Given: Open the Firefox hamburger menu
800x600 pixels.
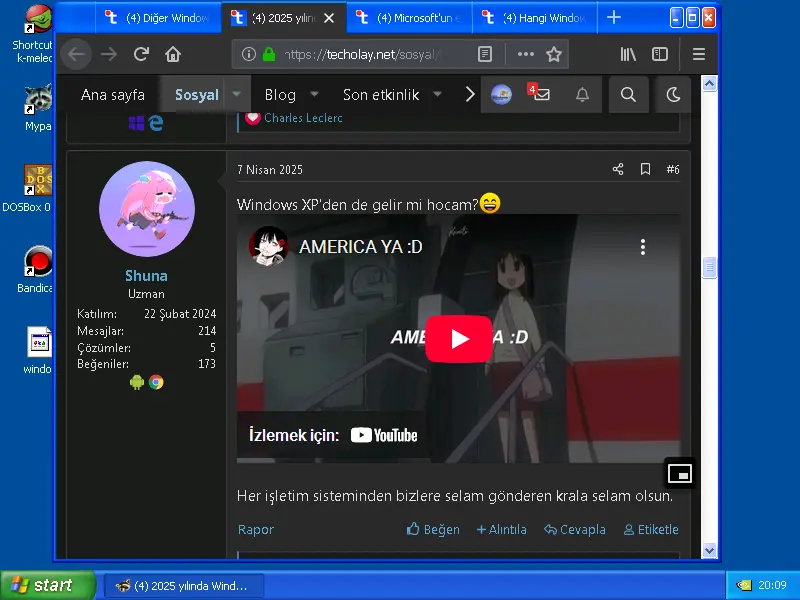Looking at the screenshot, I should (x=698, y=54).
